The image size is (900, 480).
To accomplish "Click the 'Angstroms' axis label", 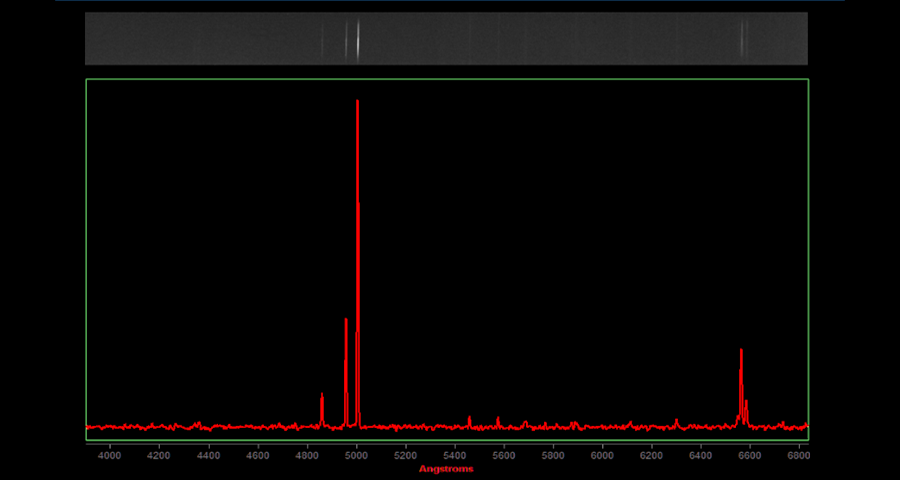I will [446, 469].
